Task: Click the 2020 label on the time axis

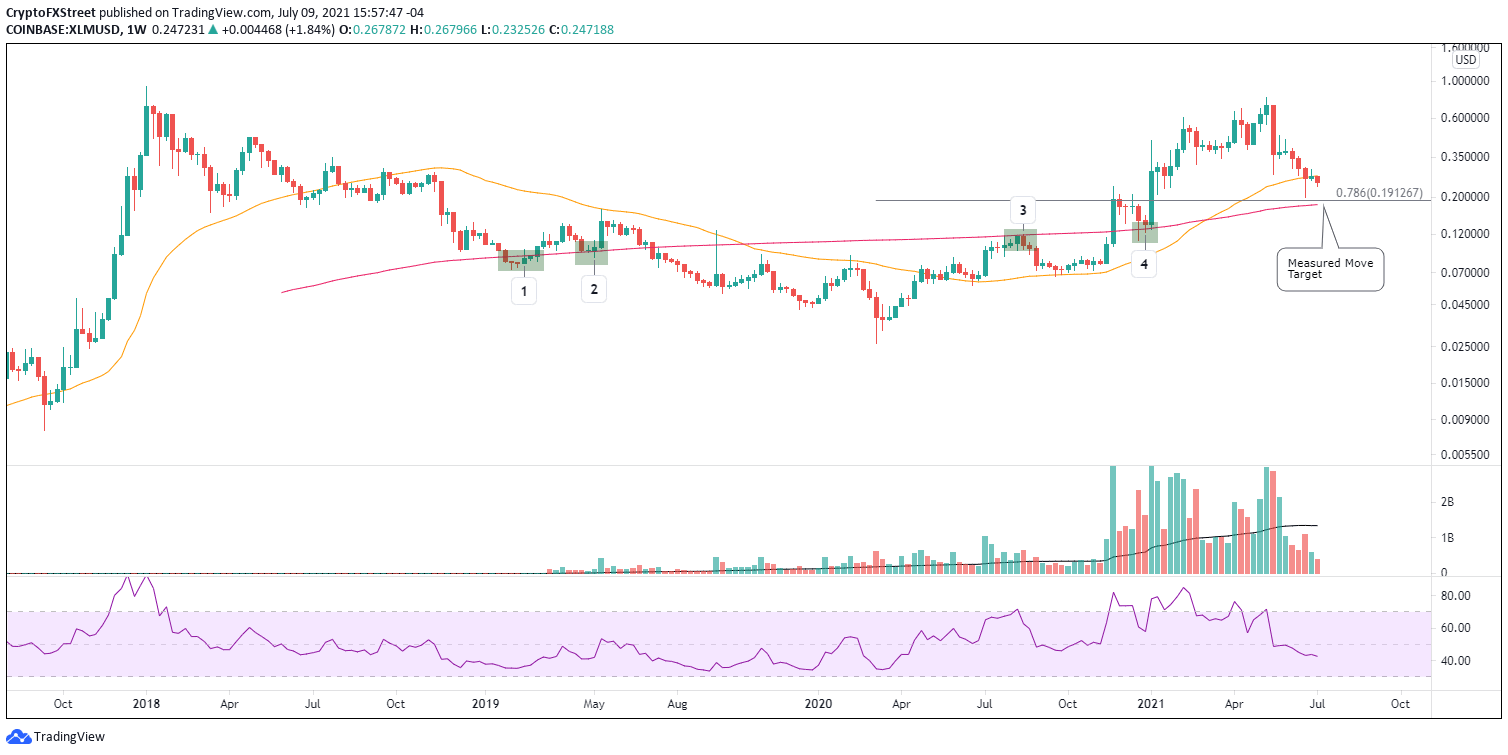Action: (817, 703)
